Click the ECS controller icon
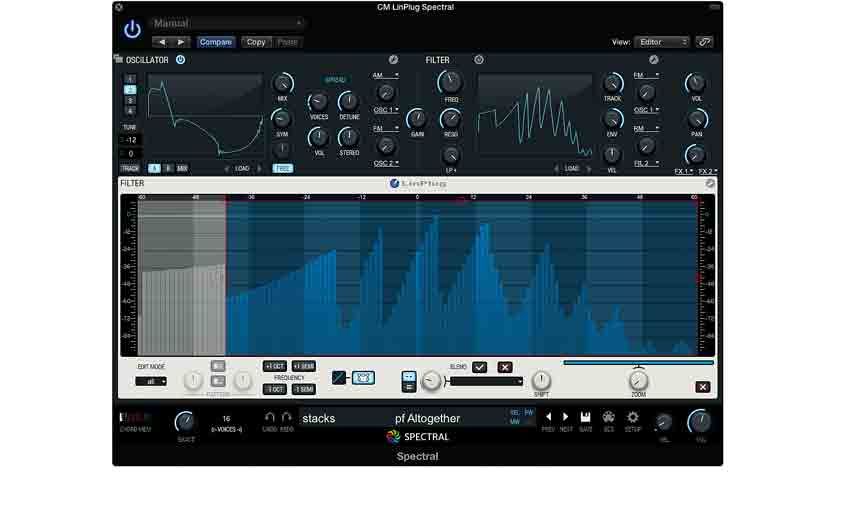850x505 pixels. coord(608,417)
